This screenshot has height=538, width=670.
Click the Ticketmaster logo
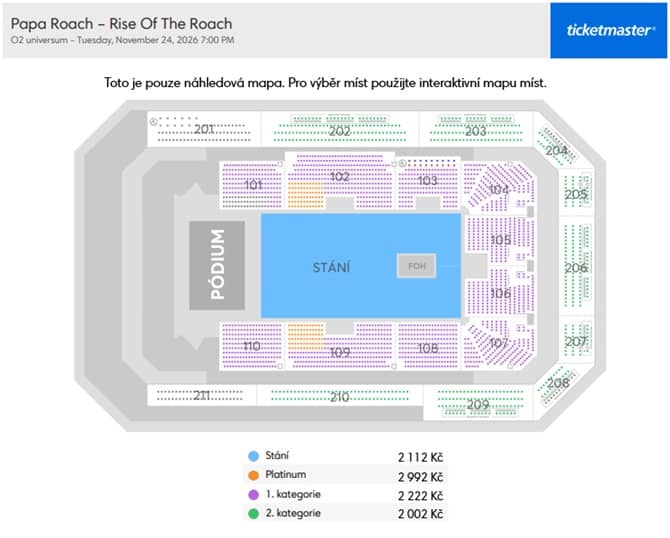click(608, 30)
